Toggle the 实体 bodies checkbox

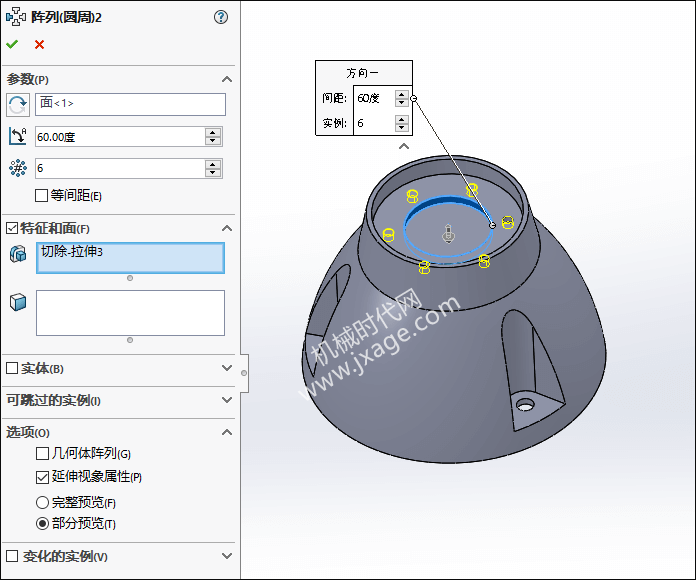(x=12, y=368)
